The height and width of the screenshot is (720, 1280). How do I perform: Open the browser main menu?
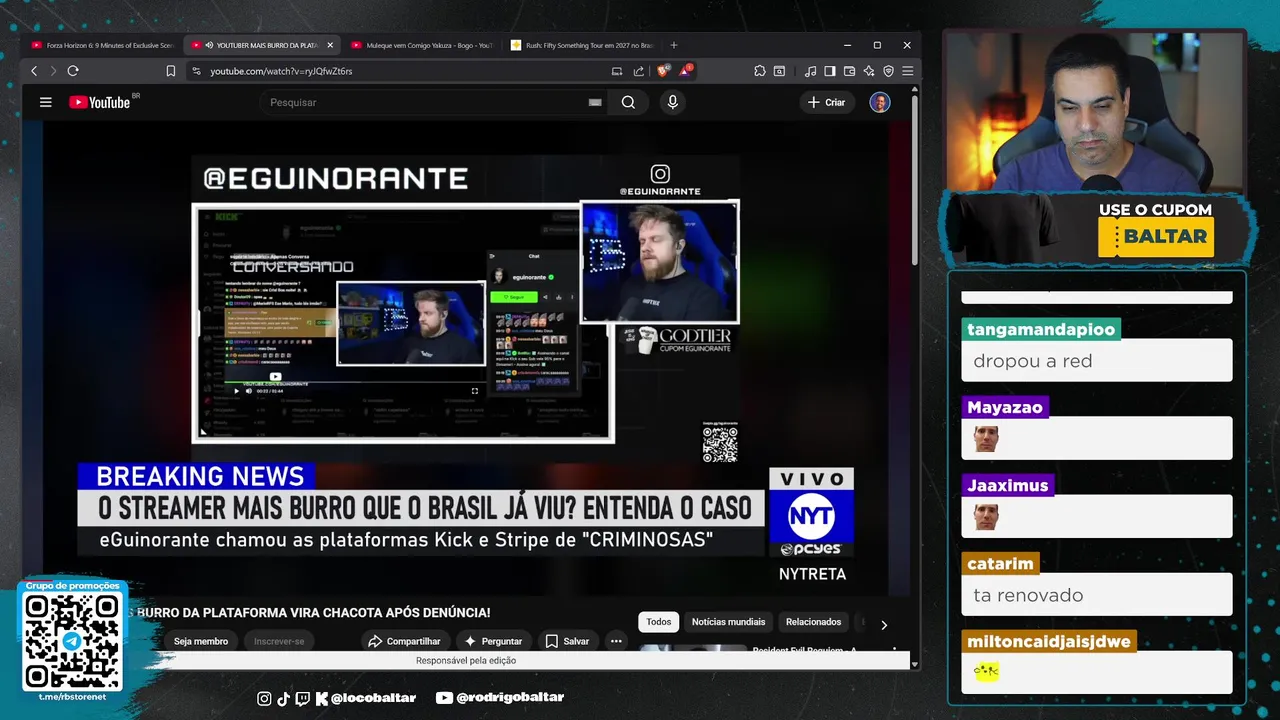pos(907,71)
